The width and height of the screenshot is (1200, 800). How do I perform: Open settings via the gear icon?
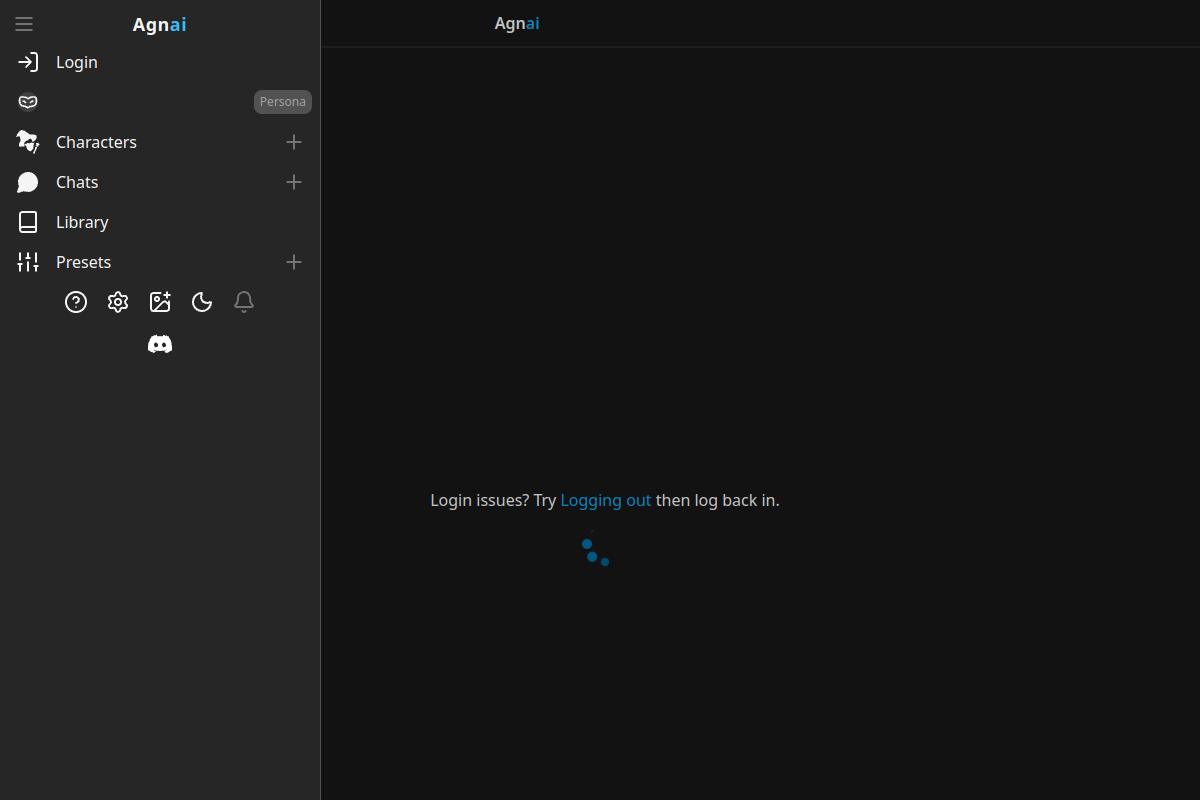pos(118,302)
